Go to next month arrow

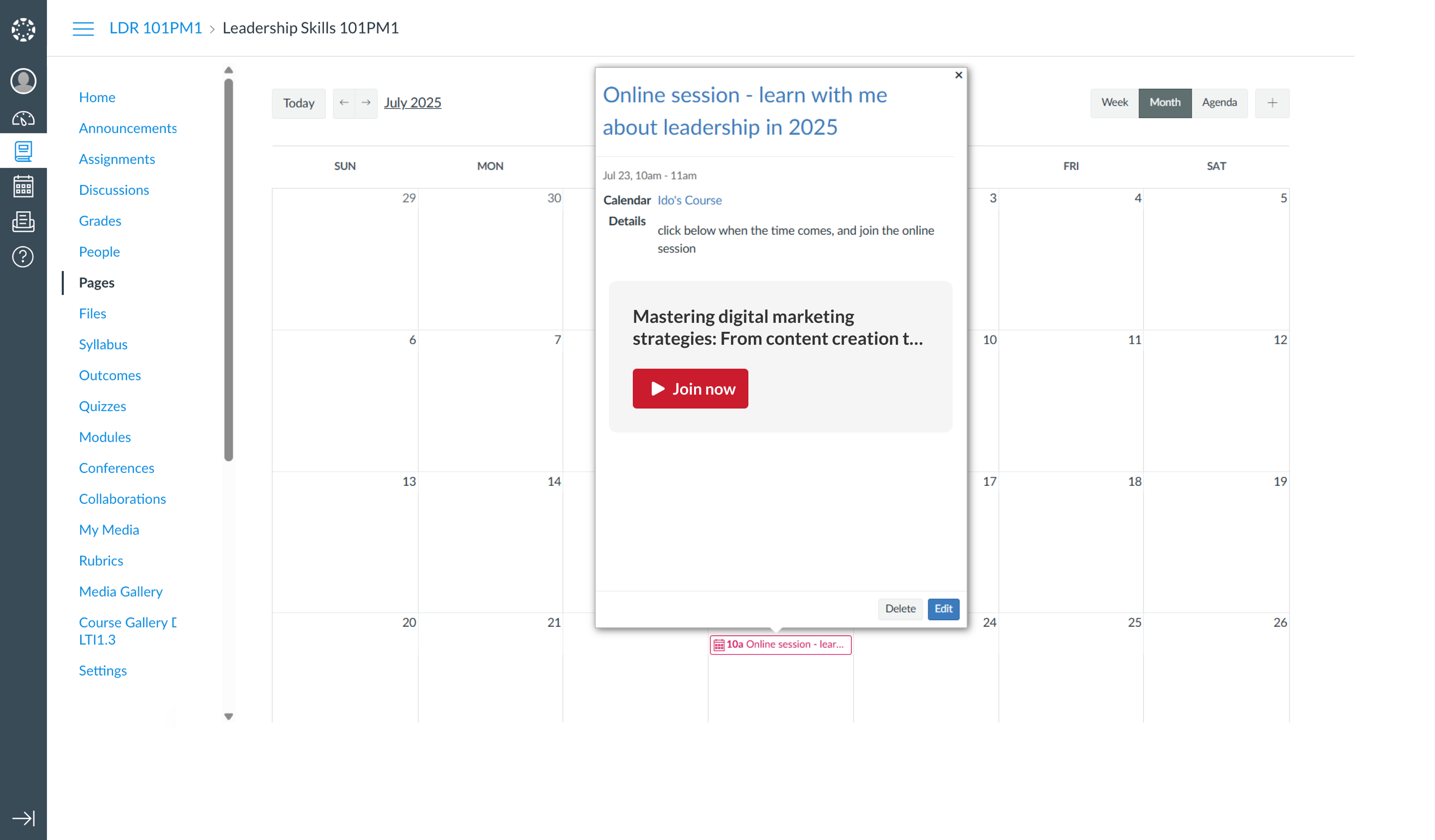(366, 103)
